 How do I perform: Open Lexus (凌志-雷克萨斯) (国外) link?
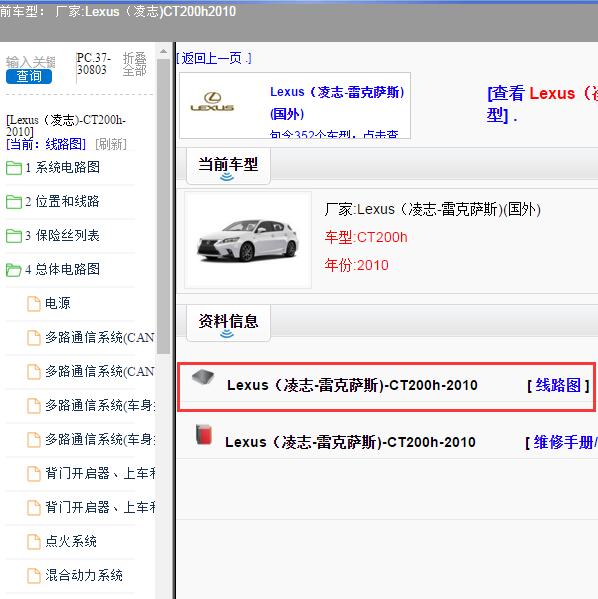337,103
